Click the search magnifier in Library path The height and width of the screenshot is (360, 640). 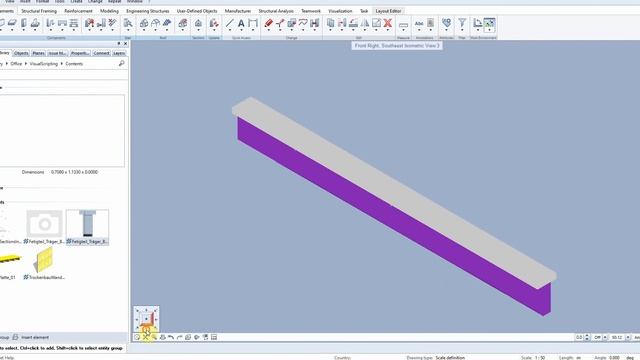tap(121, 63)
